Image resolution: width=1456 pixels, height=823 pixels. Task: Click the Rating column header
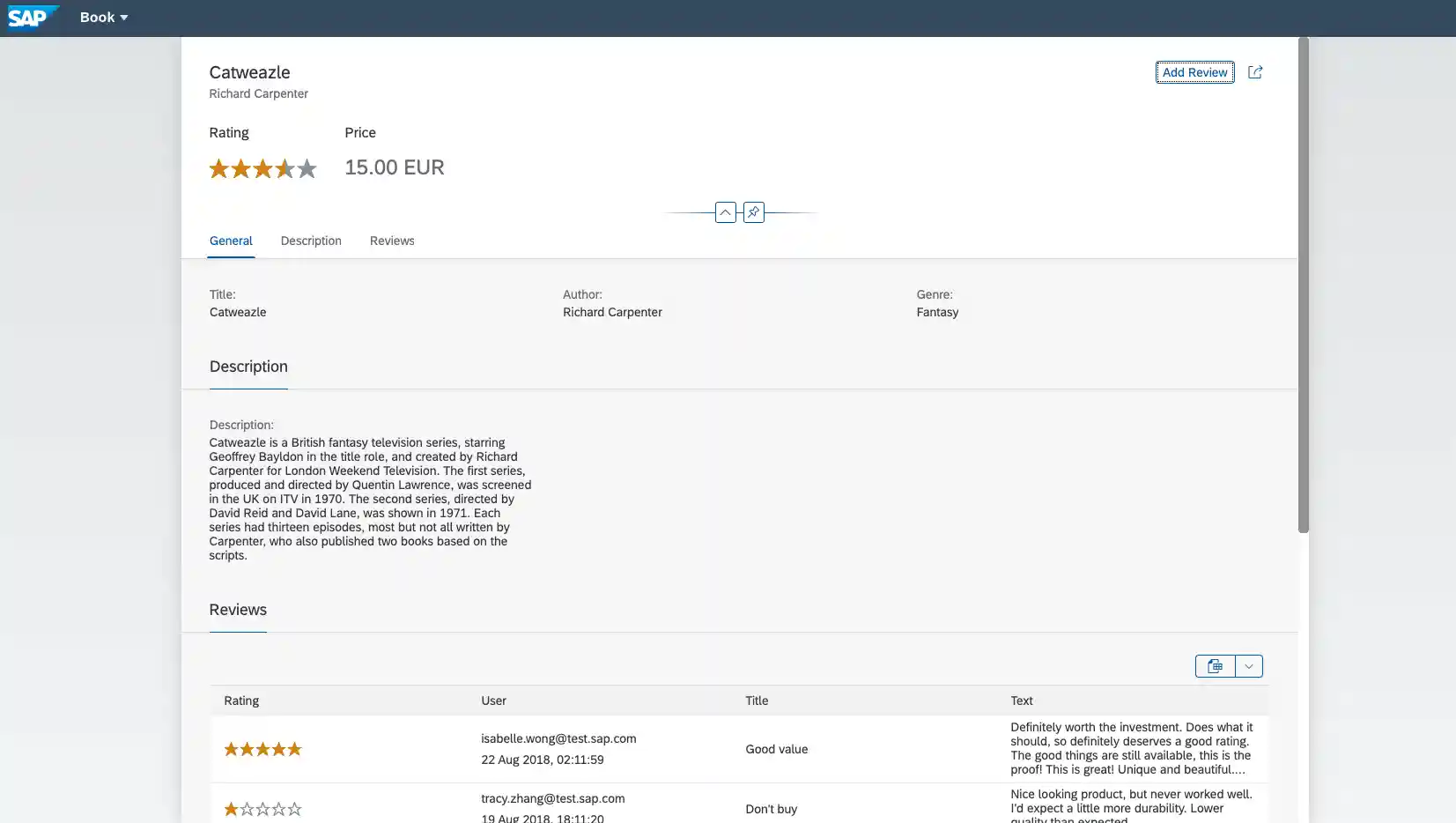(241, 701)
